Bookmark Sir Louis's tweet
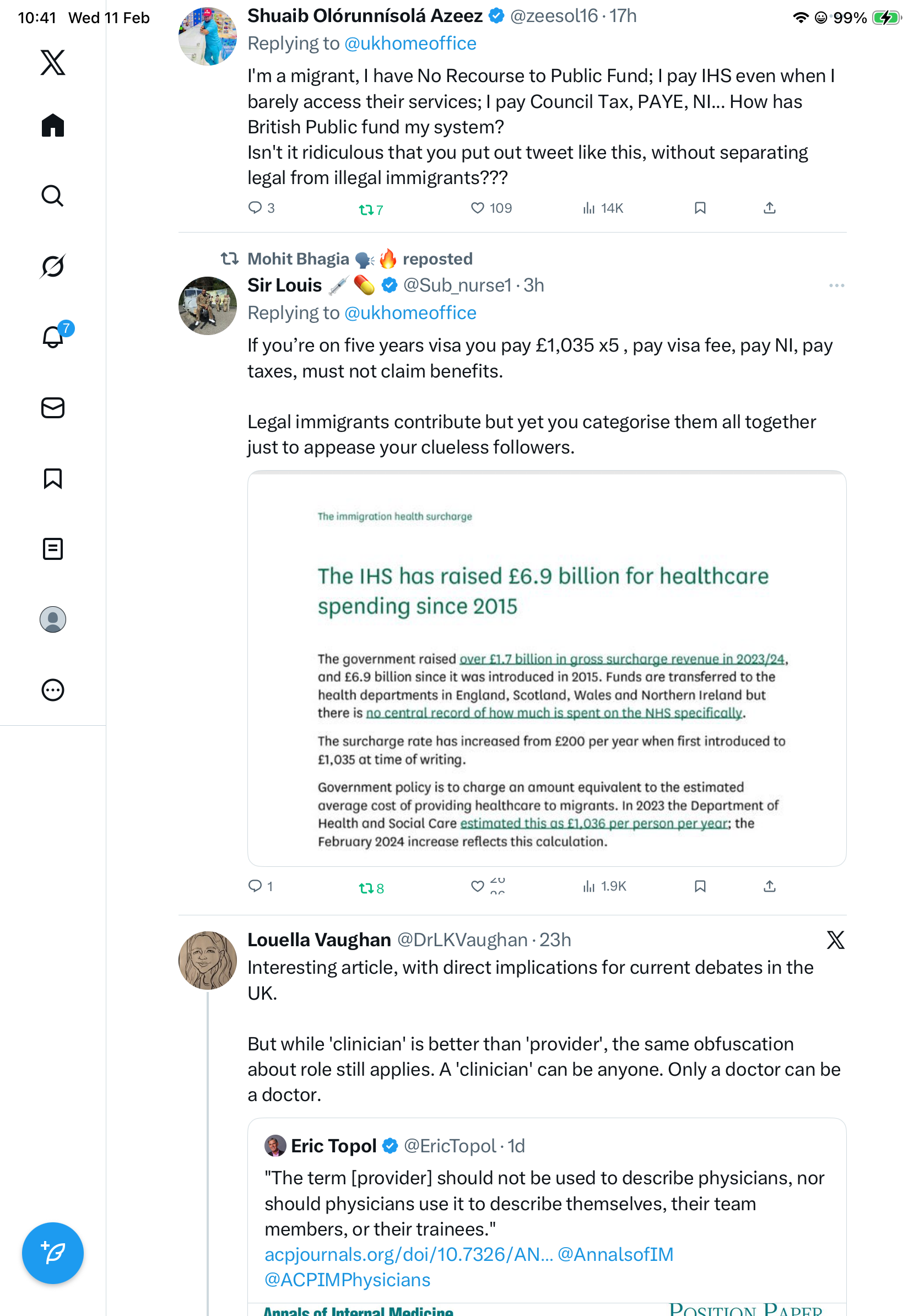Screen dimensions: 919x1316 [x=700, y=887]
